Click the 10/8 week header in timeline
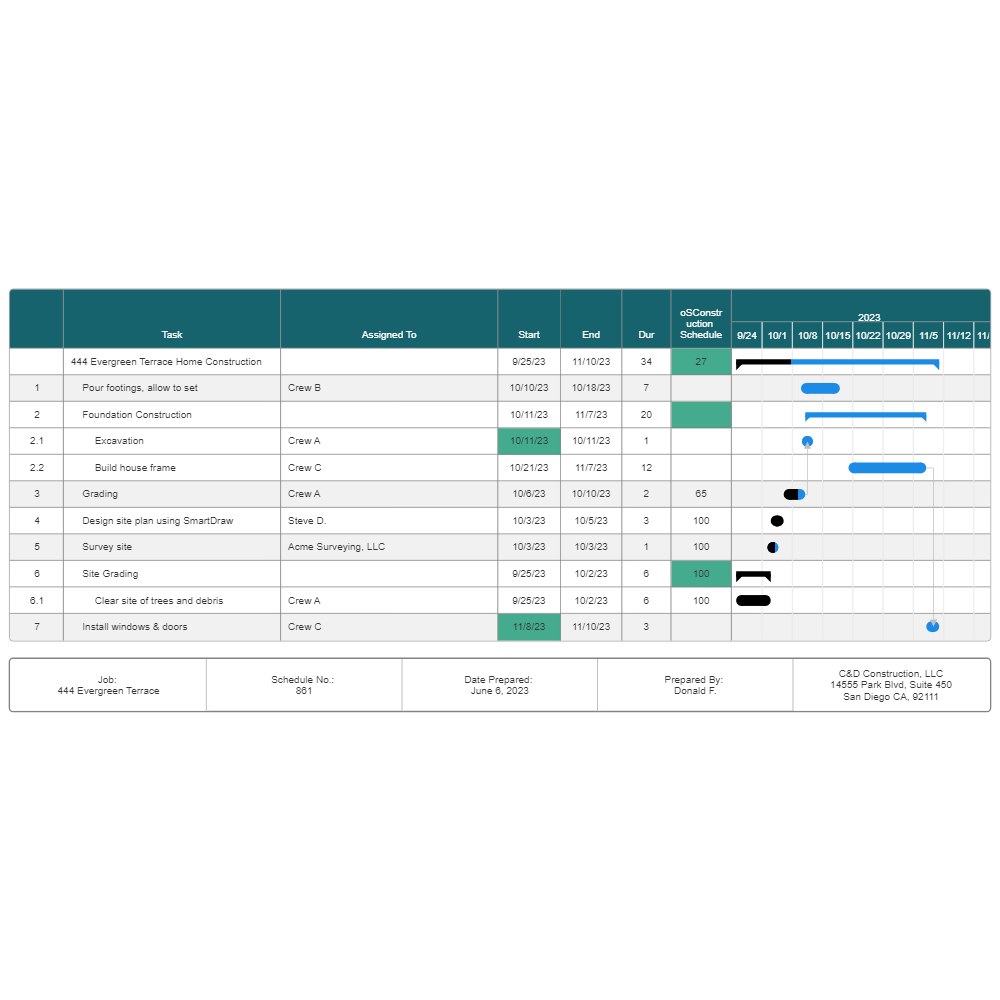The width and height of the screenshot is (1000, 1000). click(807, 335)
